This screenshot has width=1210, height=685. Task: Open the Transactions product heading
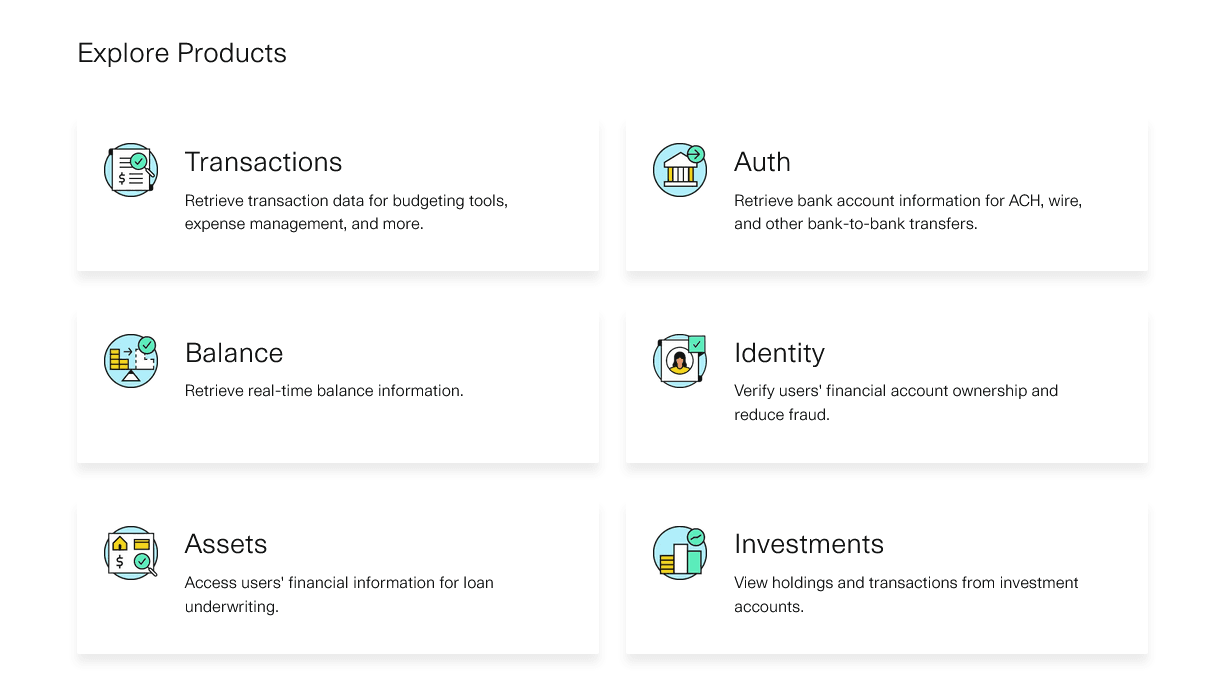tap(263, 162)
